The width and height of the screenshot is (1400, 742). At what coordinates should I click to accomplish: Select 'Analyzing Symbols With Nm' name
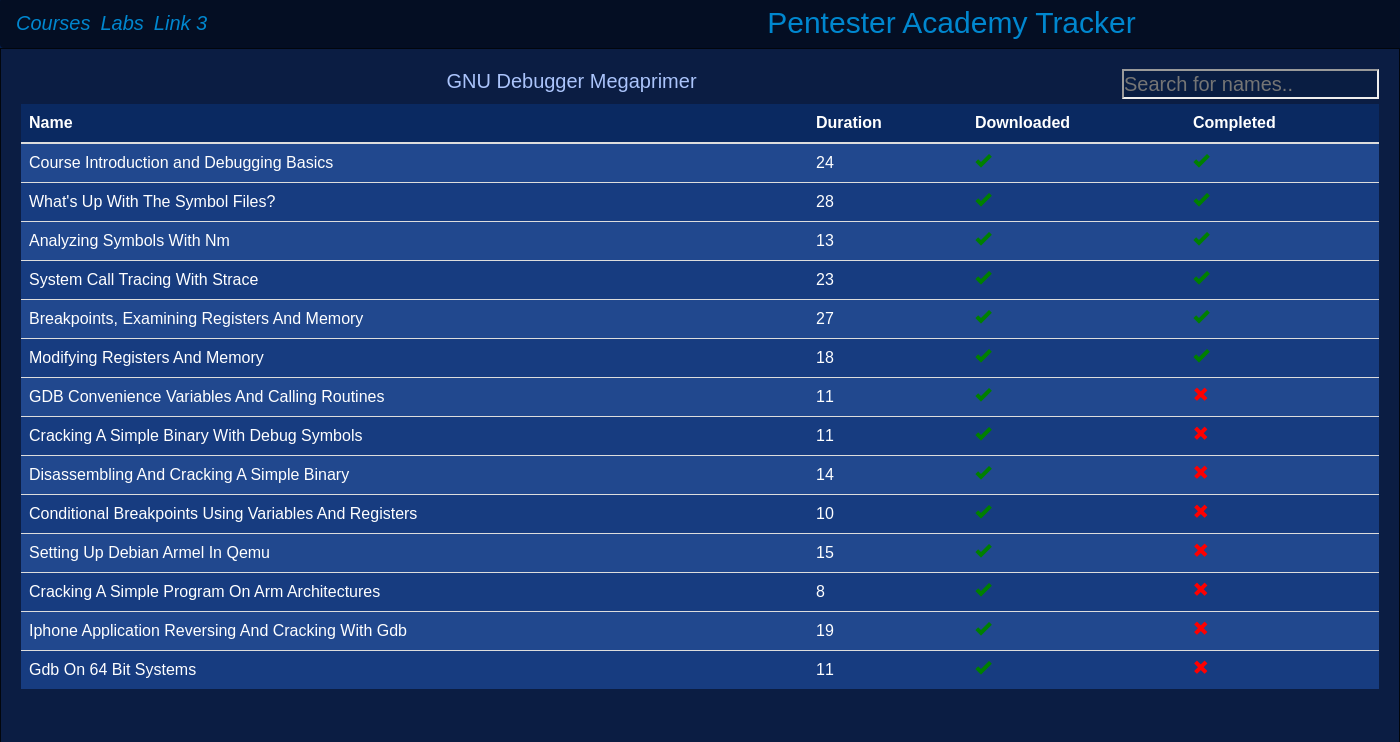pos(129,241)
